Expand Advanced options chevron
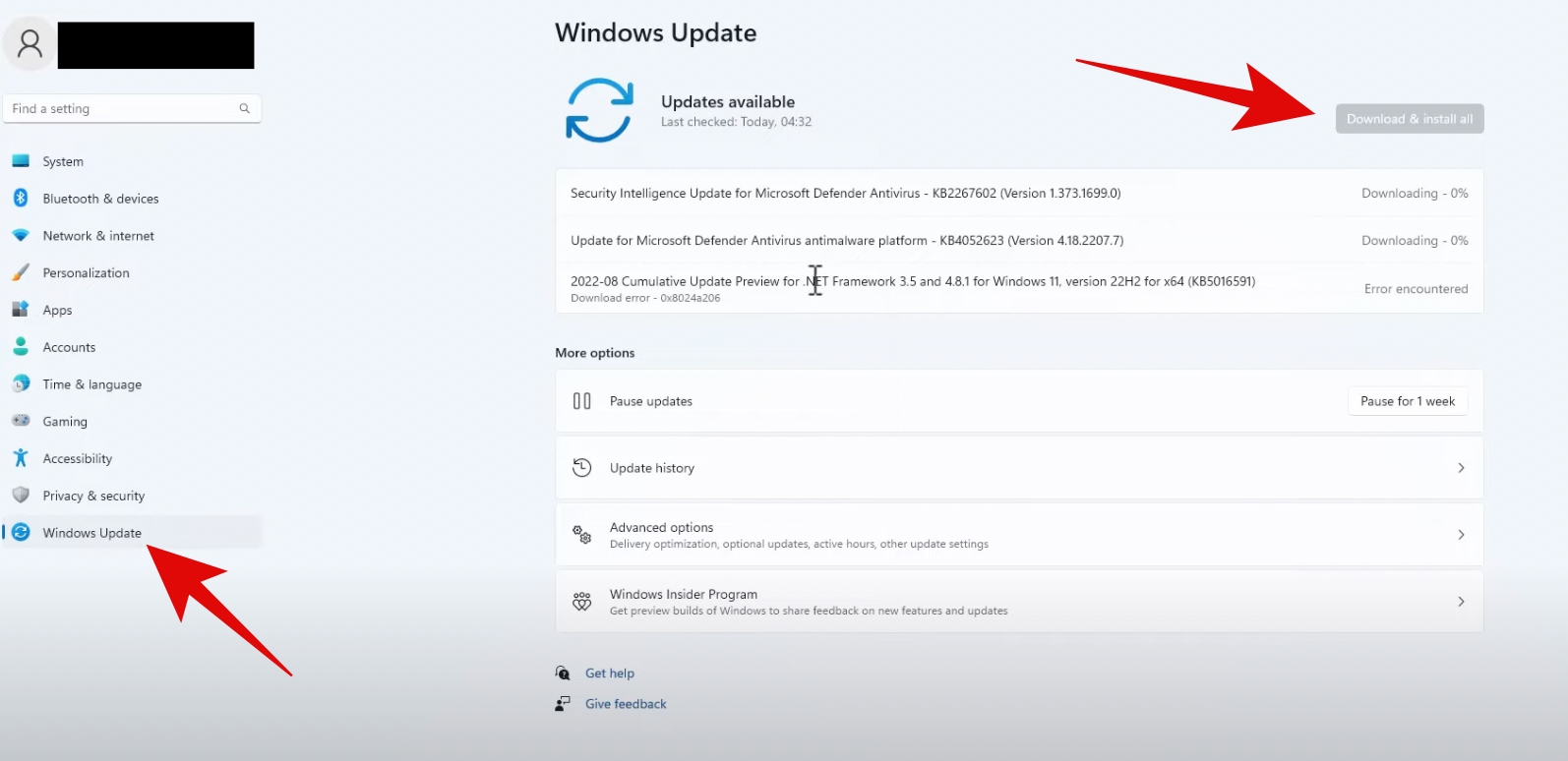Viewport: 1568px width, 761px height. pyautogui.click(x=1461, y=535)
